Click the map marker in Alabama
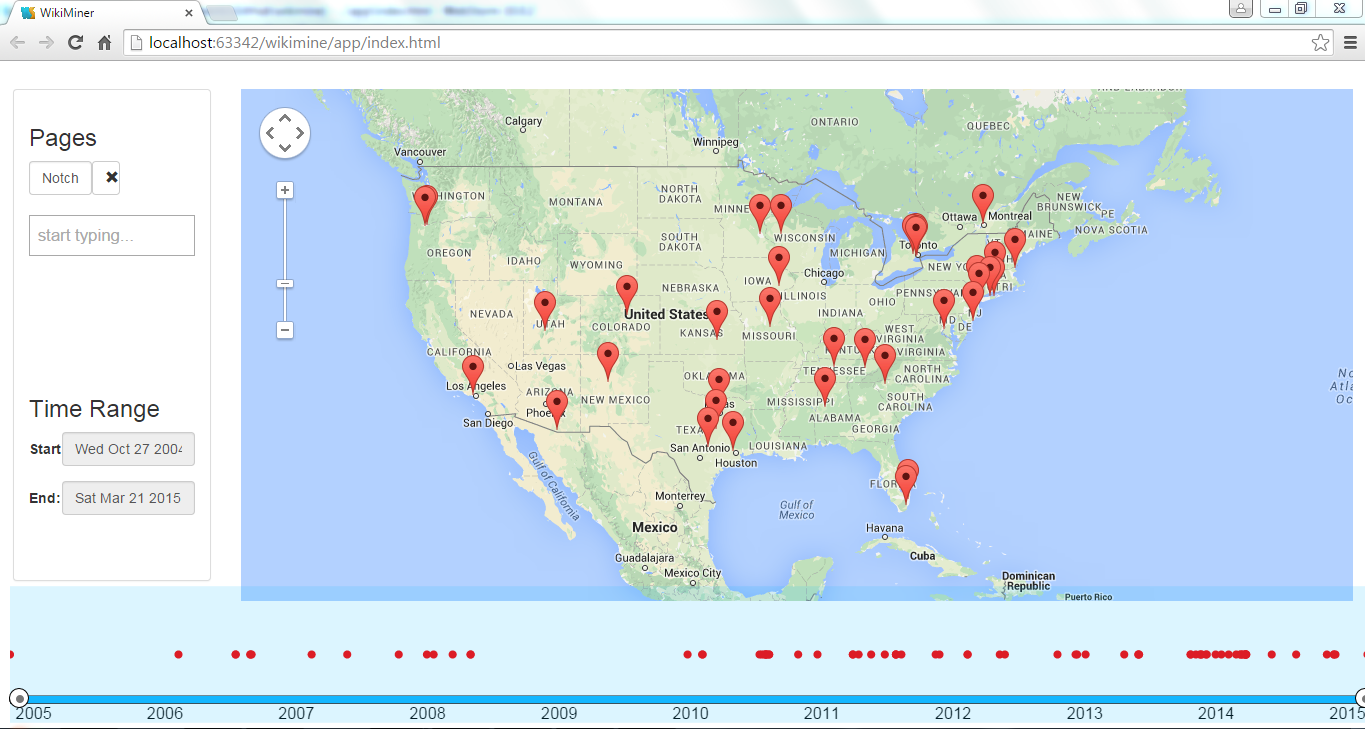This screenshot has width=1365, height=729. (x=825, y=386)
